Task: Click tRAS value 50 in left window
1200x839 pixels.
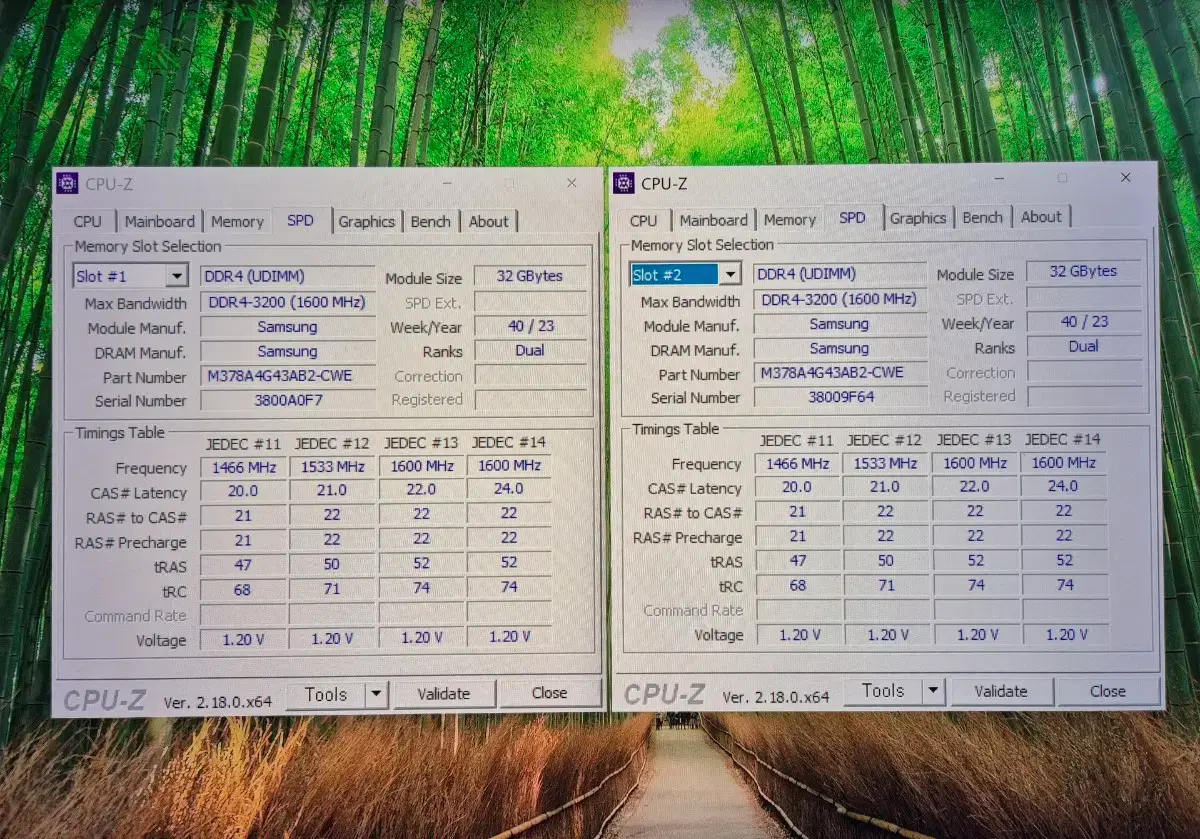Action: [x=332, y=565]
